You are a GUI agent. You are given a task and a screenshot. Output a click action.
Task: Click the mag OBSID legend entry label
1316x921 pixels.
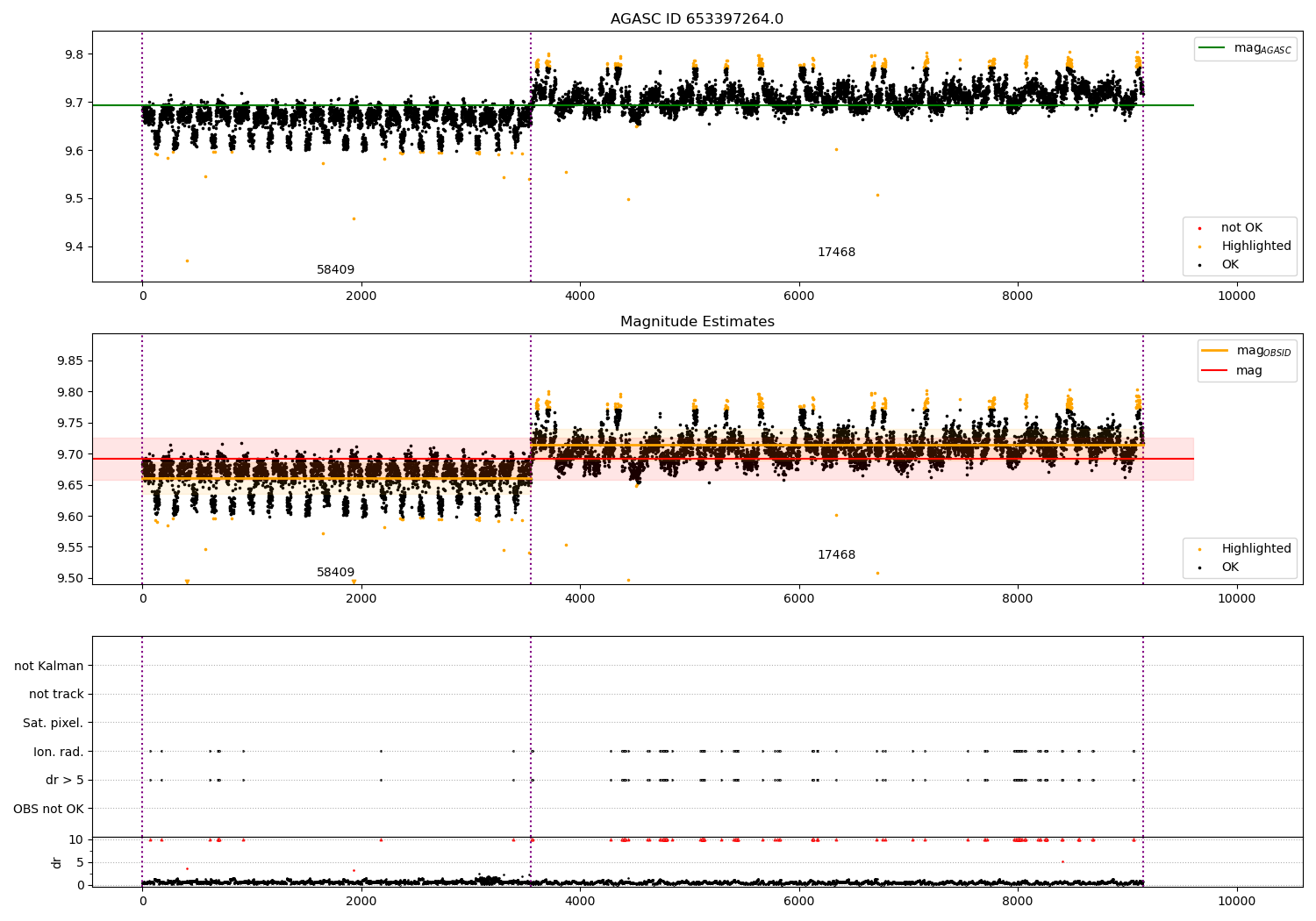tap(1263, 351)
